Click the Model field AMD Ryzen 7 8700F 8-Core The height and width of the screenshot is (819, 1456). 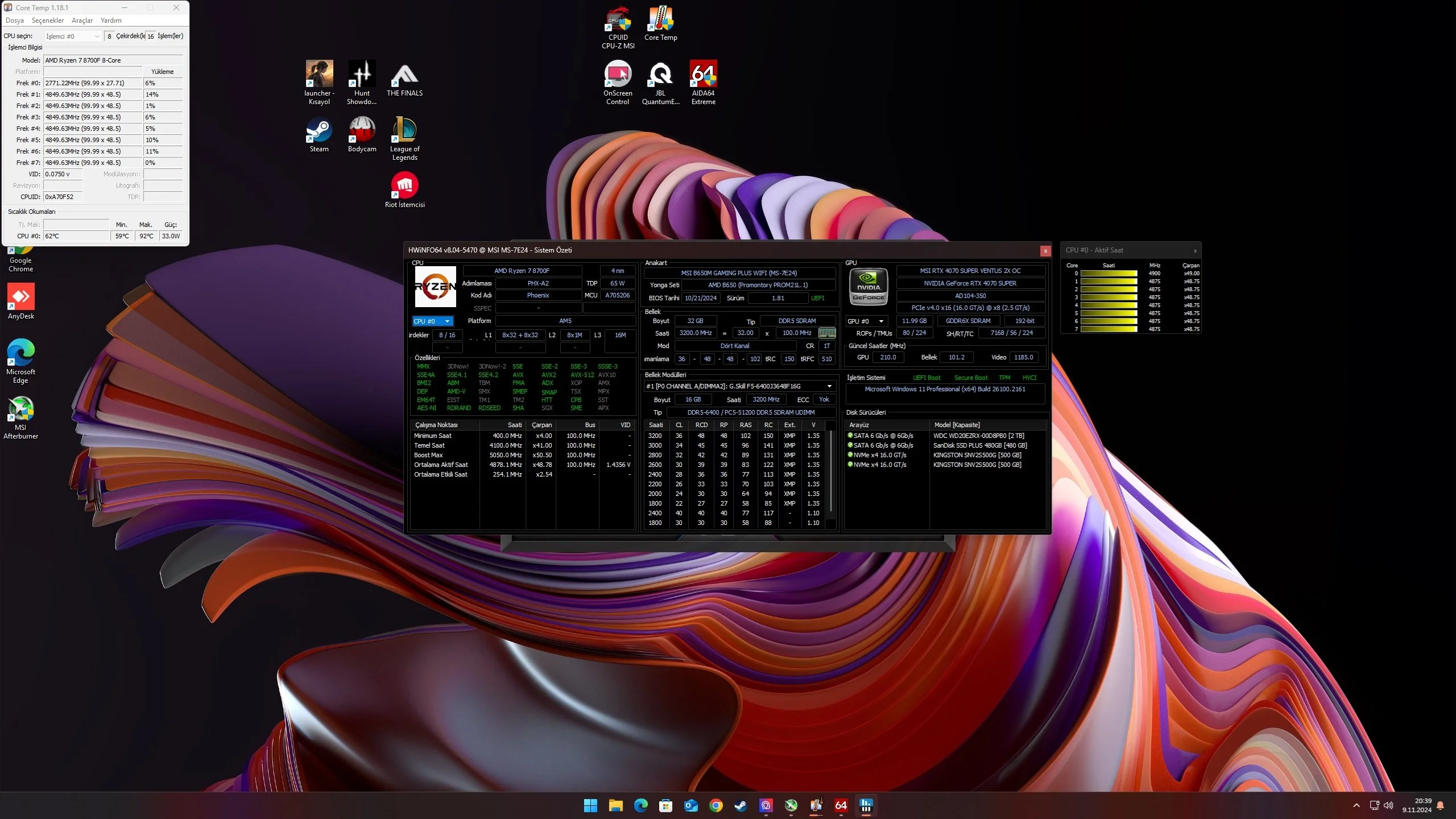coord(113,60)
